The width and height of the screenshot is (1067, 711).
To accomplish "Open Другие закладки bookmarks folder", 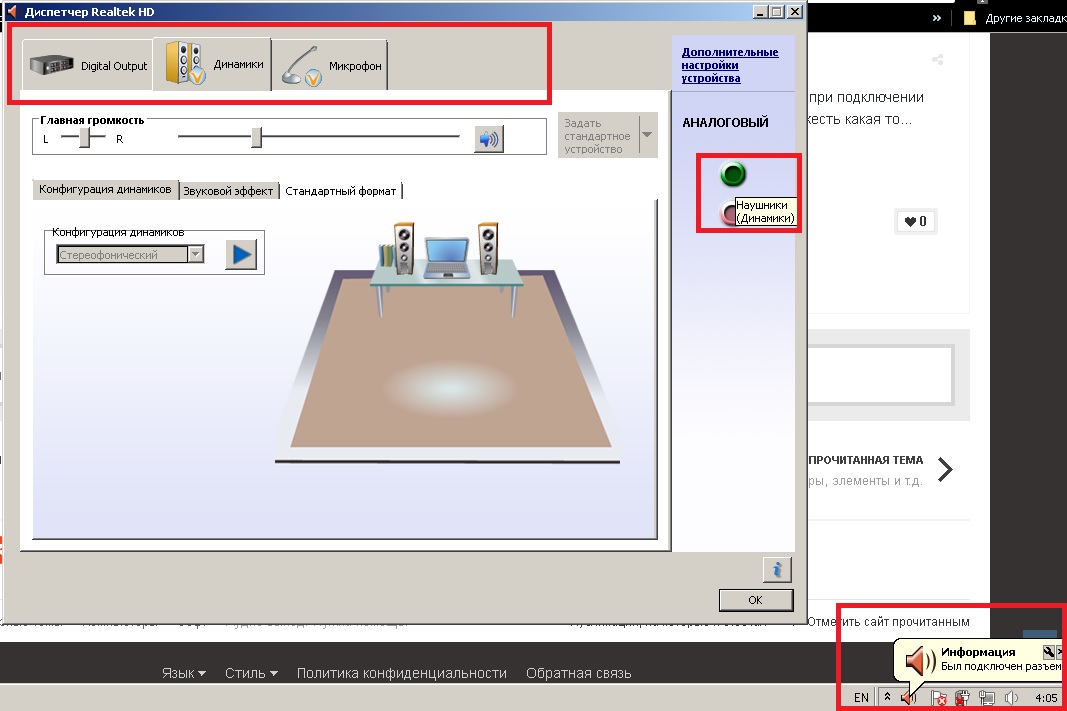I will 1015,18.
